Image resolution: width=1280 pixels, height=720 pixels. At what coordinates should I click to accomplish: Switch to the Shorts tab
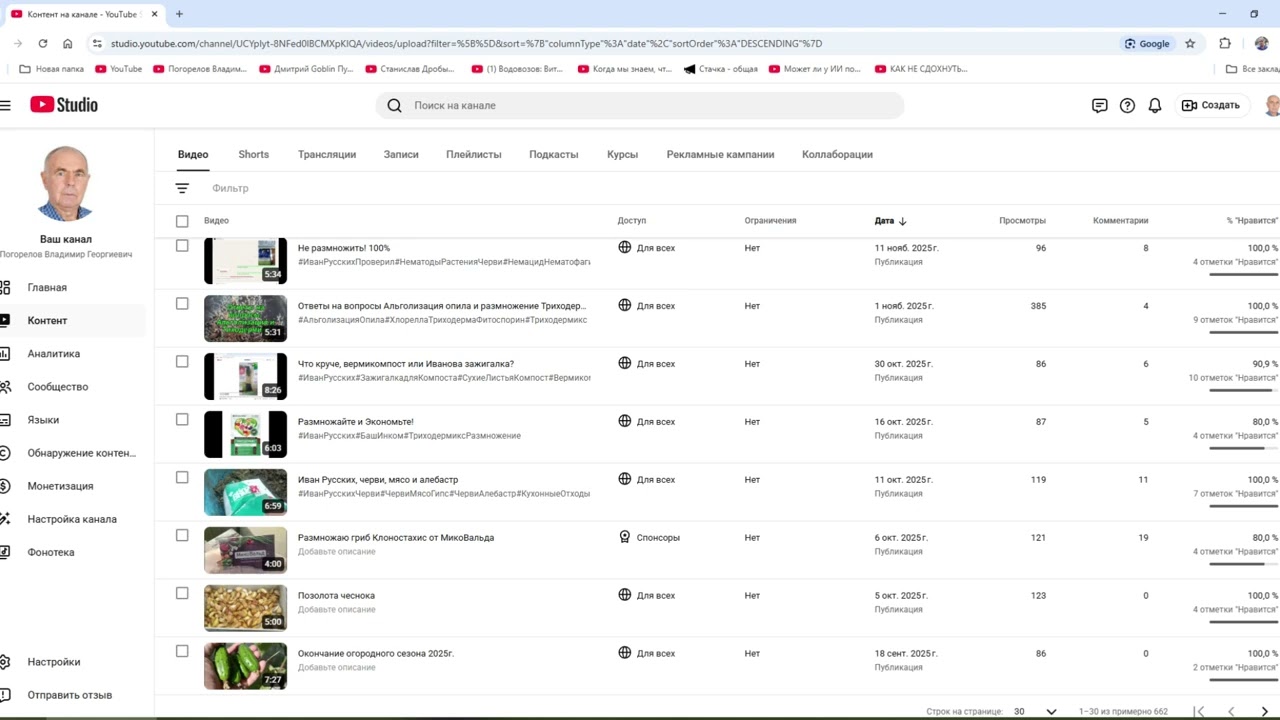(x=254, y=155)
